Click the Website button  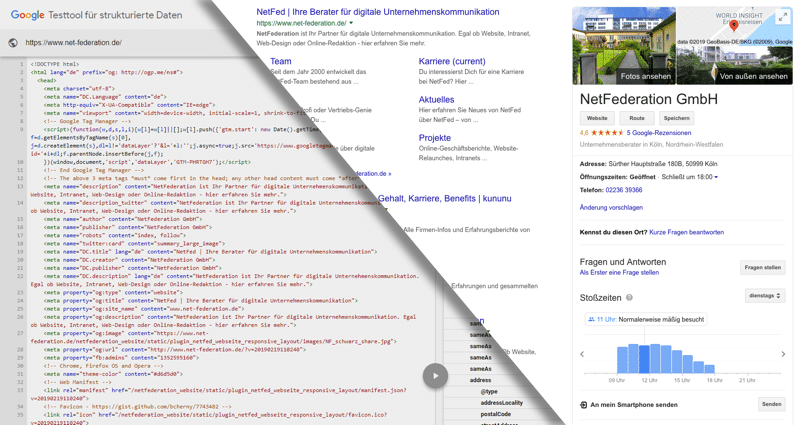[x=597, y=118]
